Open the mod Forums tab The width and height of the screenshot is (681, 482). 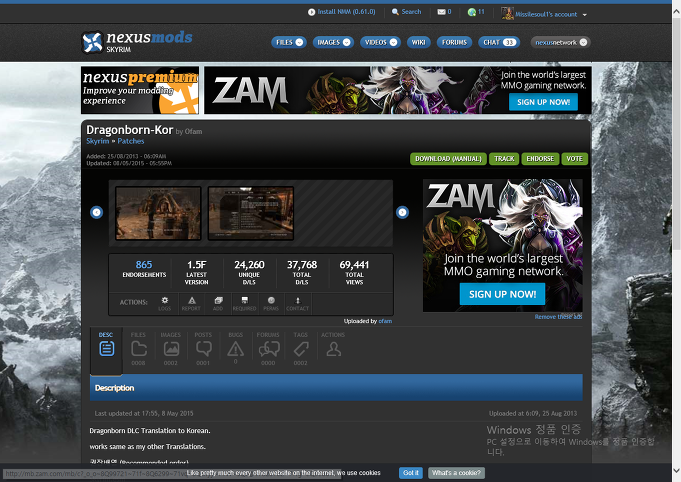(268, 349)
